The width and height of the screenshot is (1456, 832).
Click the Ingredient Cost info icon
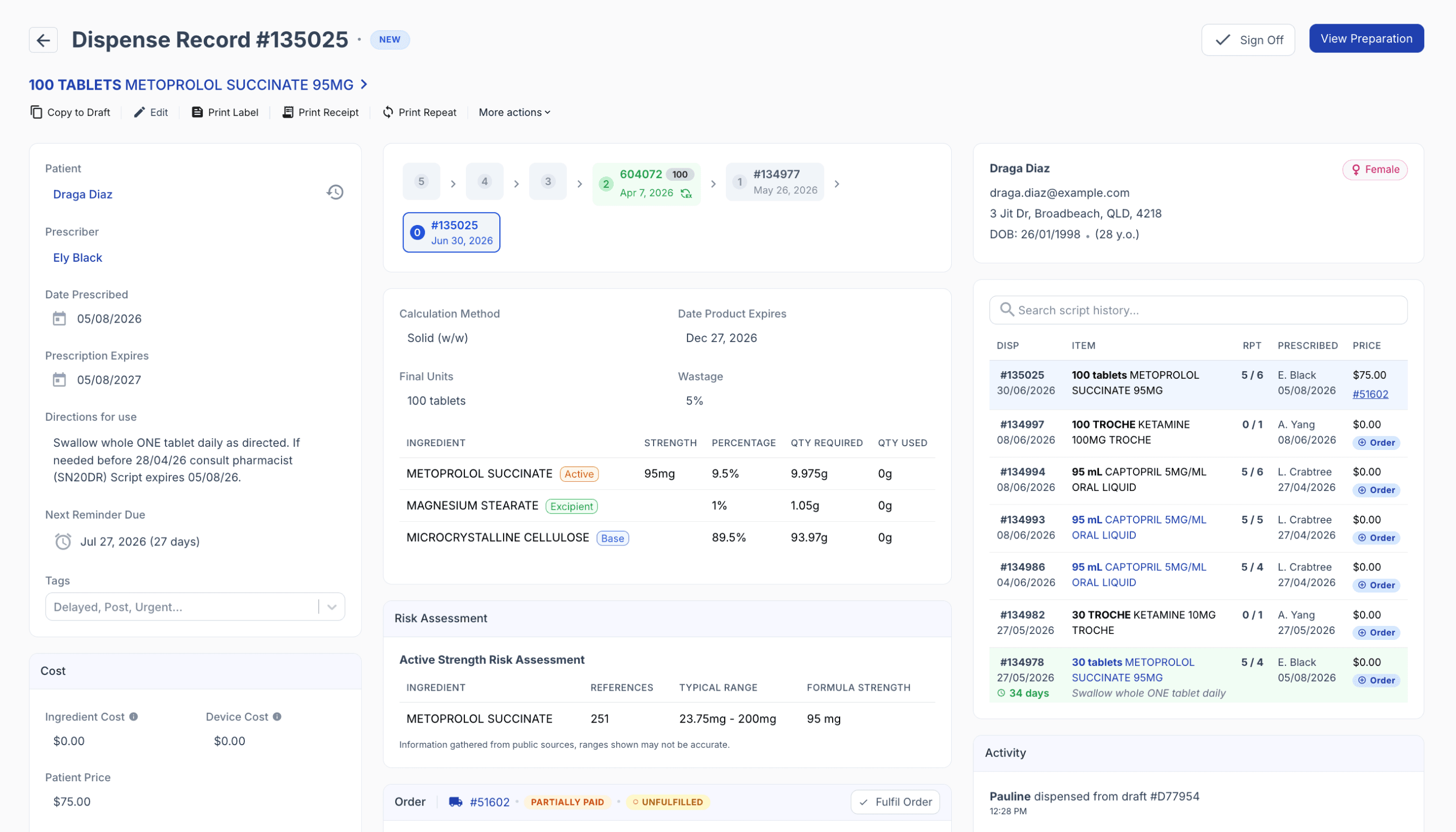(x=134, y=717)
